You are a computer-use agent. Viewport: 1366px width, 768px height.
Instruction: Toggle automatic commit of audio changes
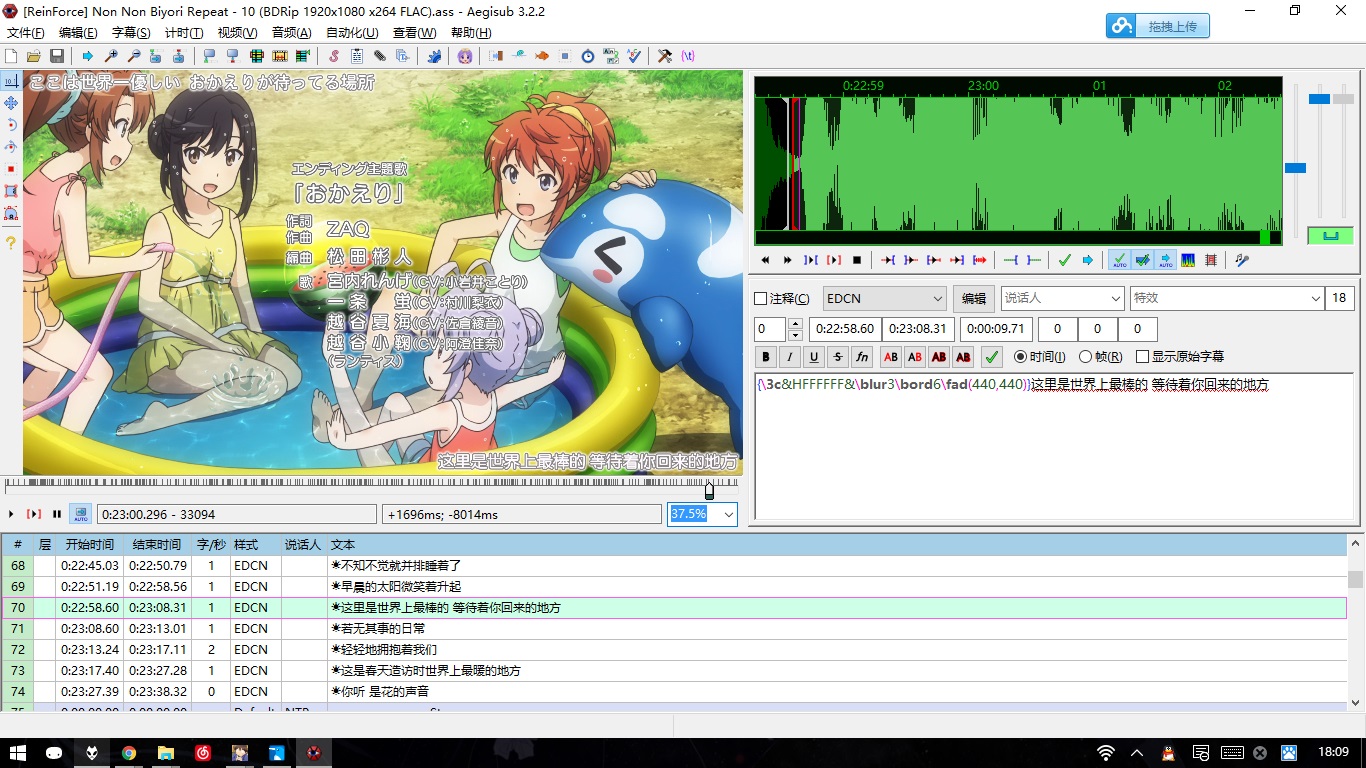pos(1119,260)
